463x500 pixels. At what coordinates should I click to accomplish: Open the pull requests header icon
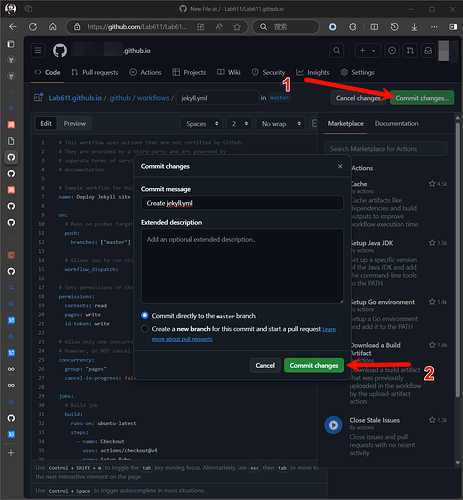click(410, 50)
